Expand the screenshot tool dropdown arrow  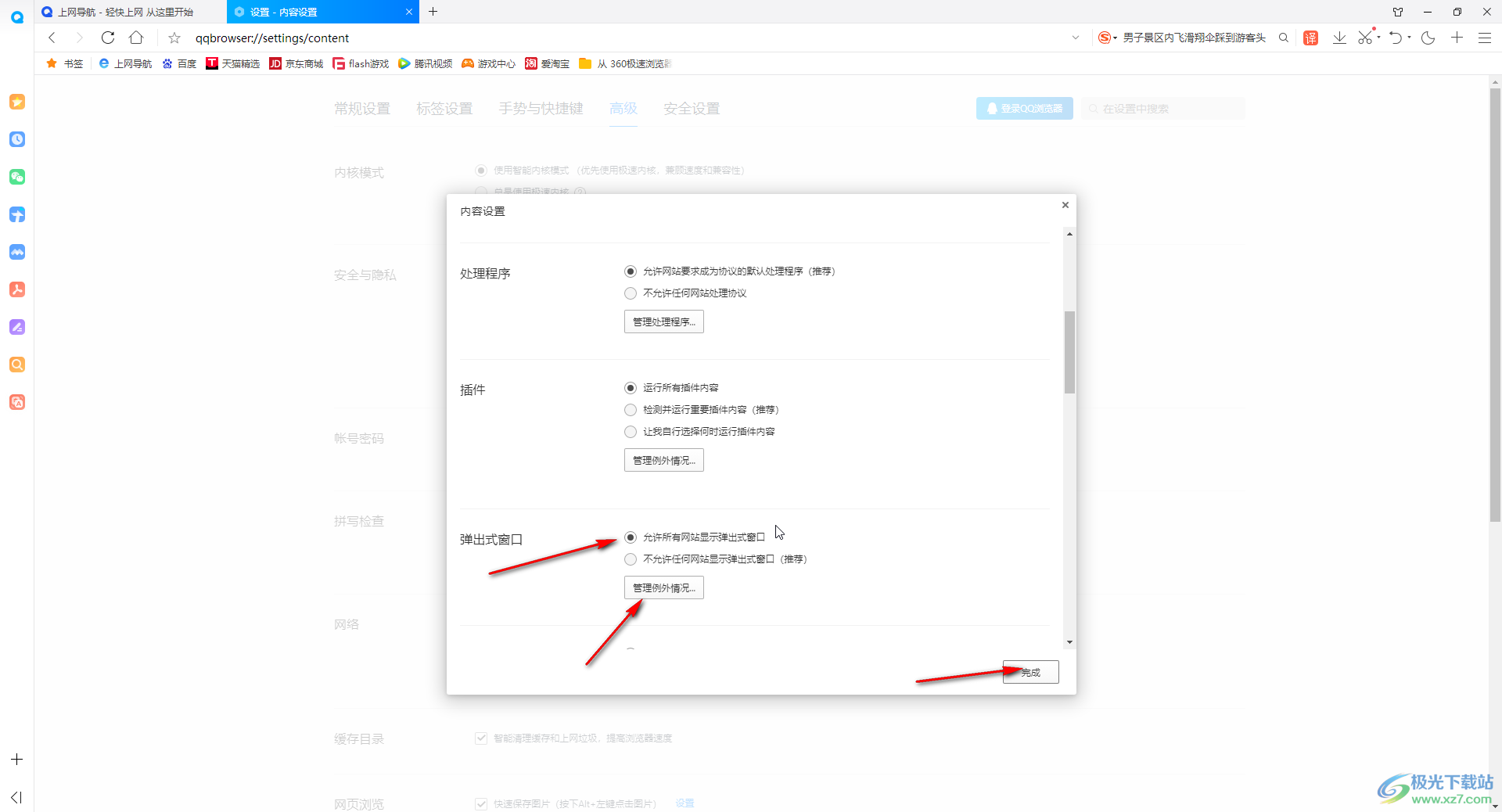1379,36
